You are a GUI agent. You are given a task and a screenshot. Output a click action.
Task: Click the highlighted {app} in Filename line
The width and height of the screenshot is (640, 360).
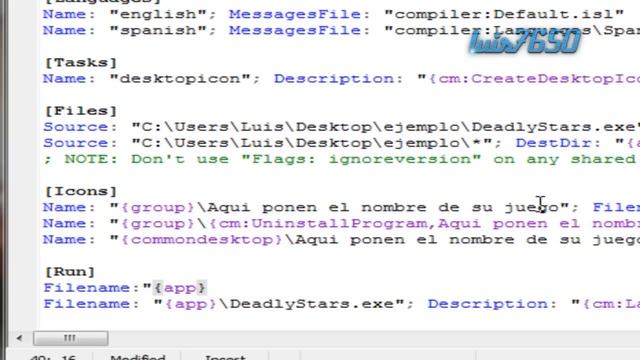180,288
